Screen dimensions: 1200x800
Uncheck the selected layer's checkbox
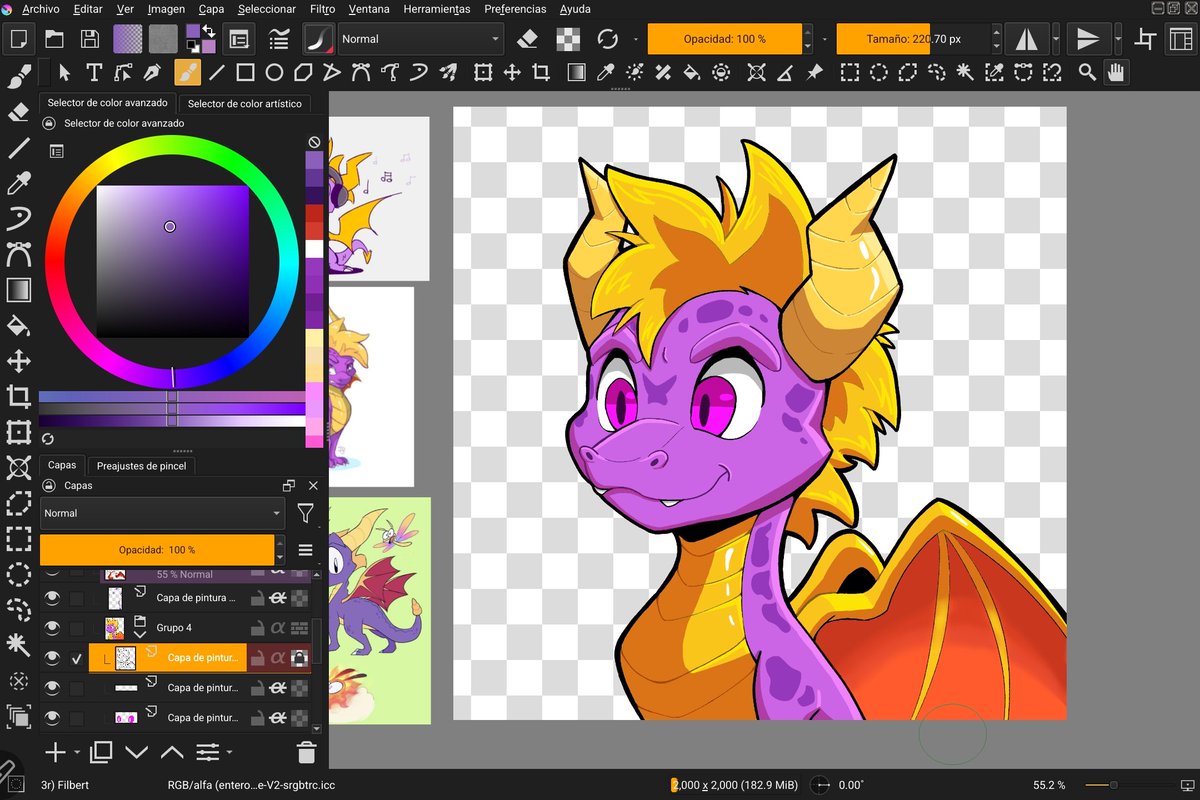coord(77,658)
